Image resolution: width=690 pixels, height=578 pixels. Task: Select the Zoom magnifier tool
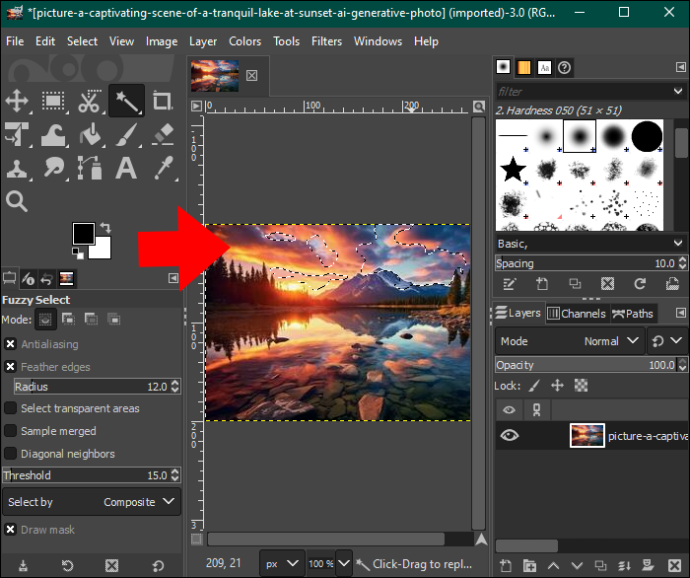click(x=17, y=202)
